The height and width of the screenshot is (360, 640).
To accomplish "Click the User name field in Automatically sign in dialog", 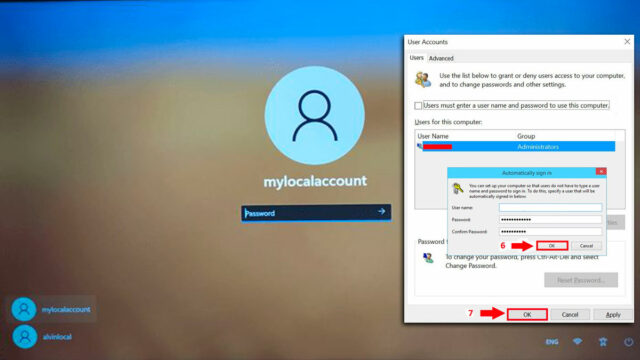I will coord(550,208).
